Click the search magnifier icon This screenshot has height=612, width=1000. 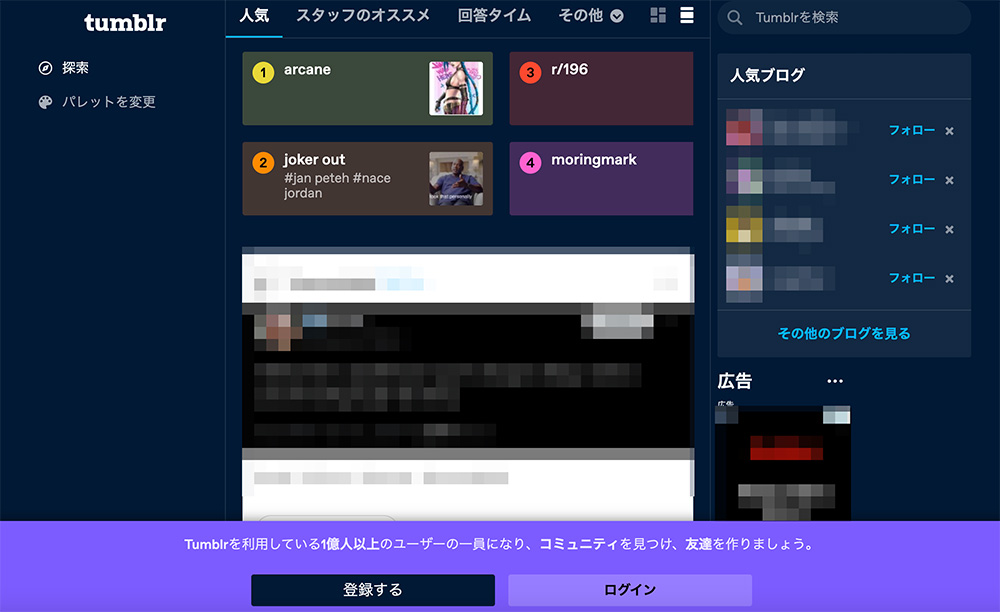click(735, 18)
